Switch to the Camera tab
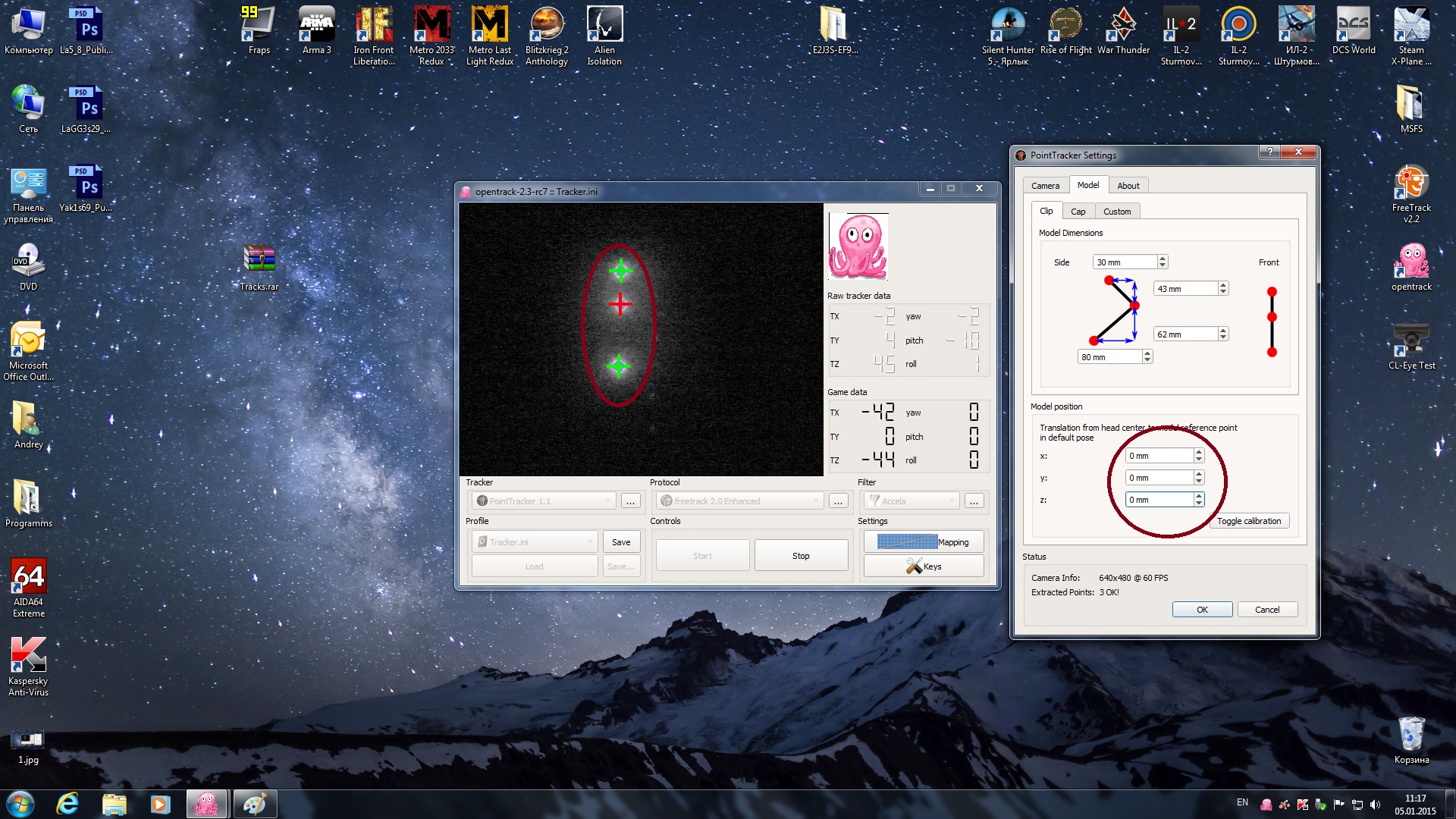 point(1045,186)
